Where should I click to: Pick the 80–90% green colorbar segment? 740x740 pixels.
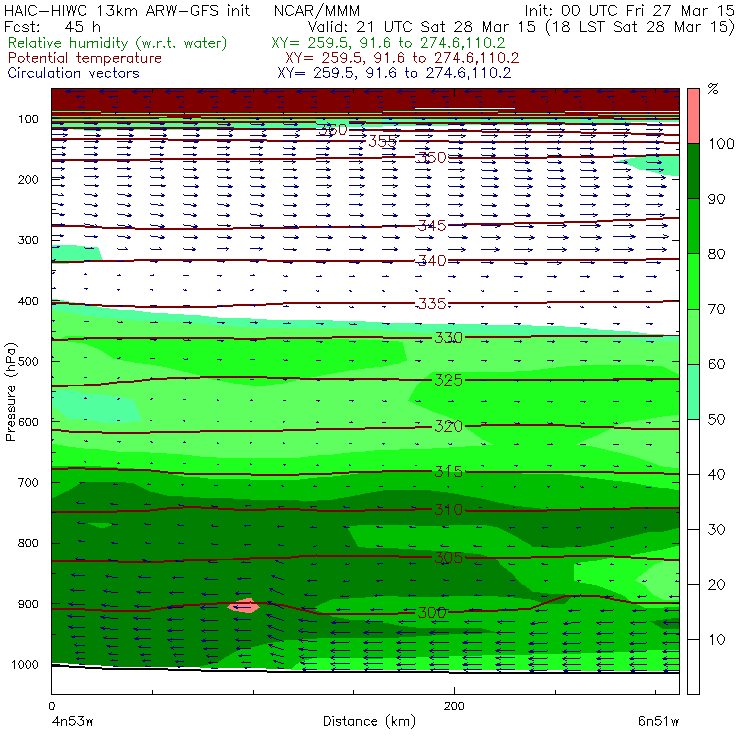693,226
